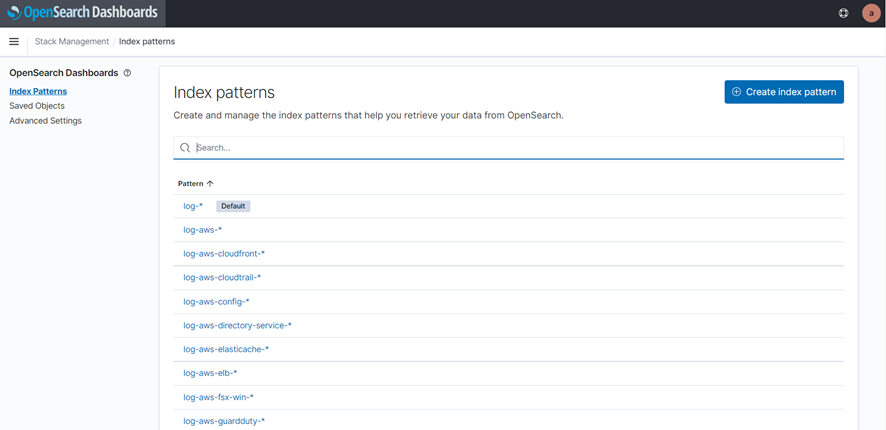Viewport: 886px width, 430px height.
Task: Sort by the Pattern column arrow
Action: (210, 184)
